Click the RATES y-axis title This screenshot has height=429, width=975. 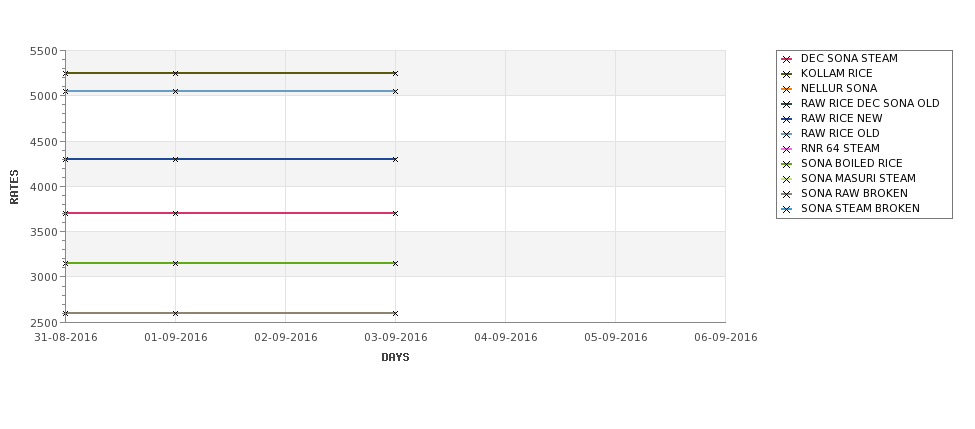pos(14,187)
